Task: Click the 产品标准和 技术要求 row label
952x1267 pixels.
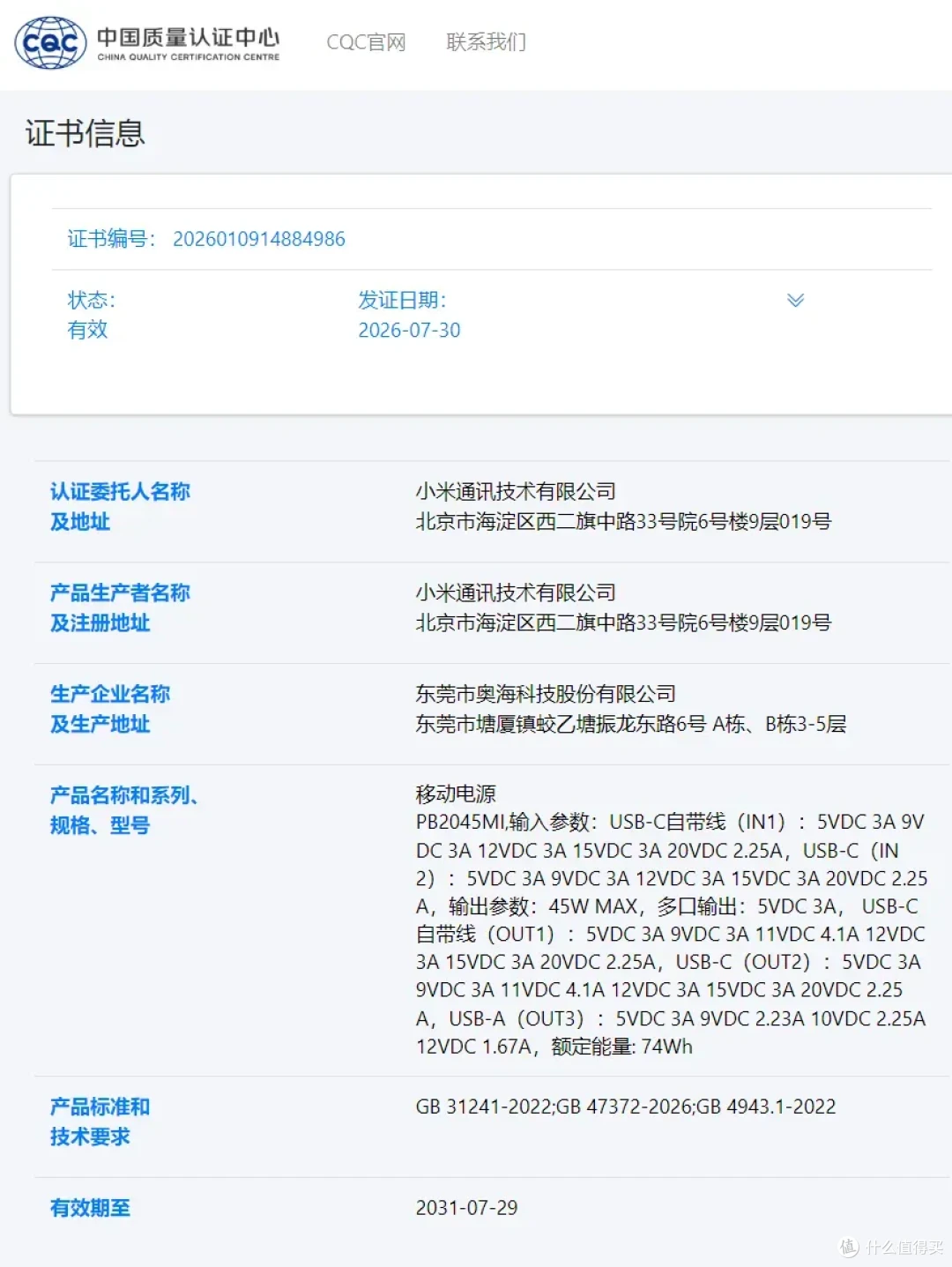Action: click(x=100, y=1122)
